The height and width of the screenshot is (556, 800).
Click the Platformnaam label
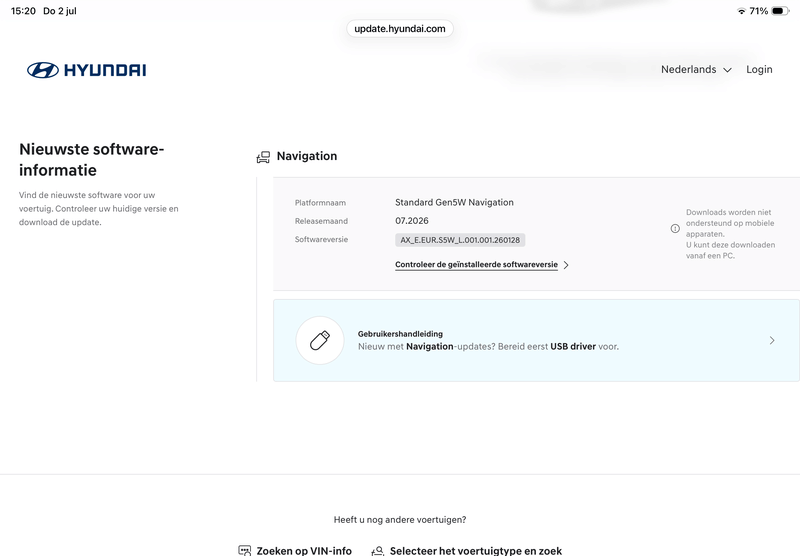tap(320, 203)
